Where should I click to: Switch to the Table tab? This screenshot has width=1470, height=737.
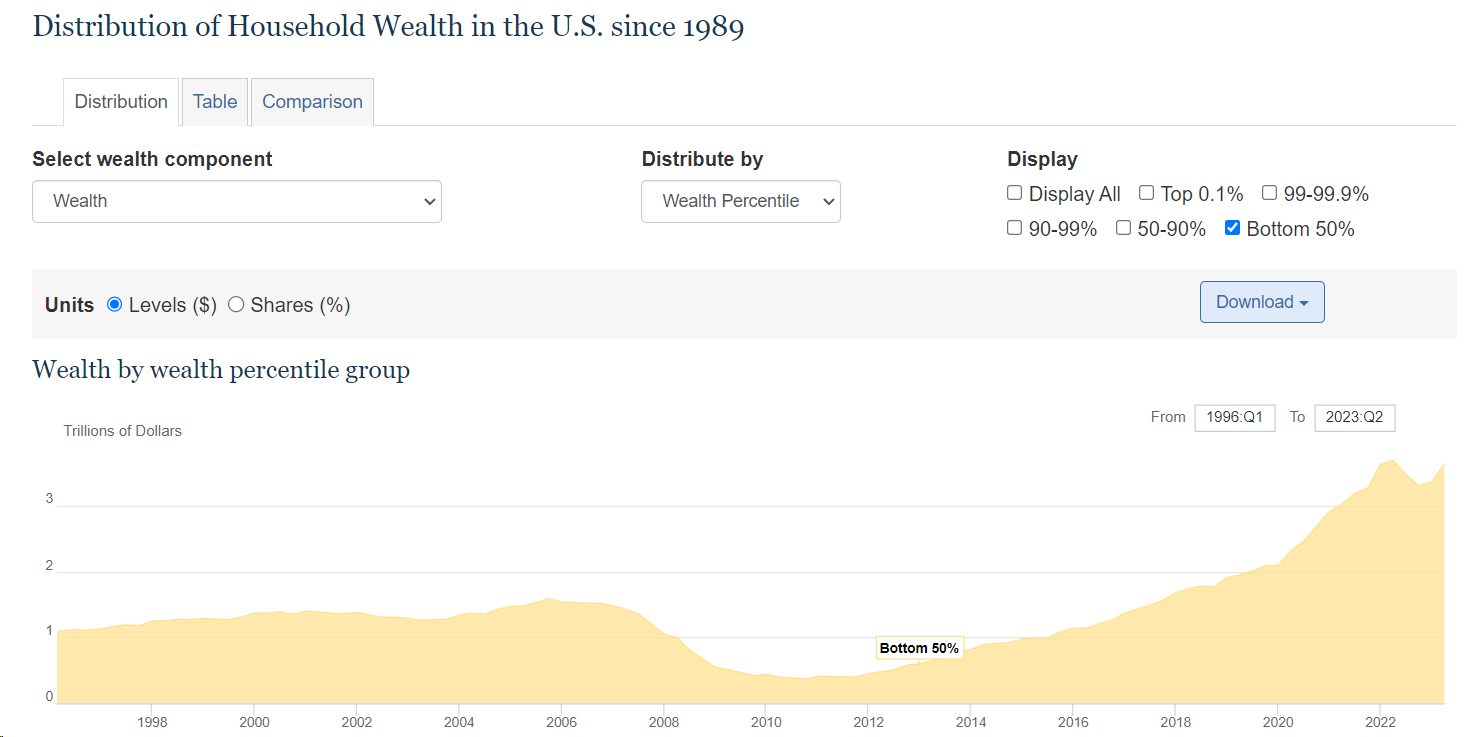click(215, 102)
